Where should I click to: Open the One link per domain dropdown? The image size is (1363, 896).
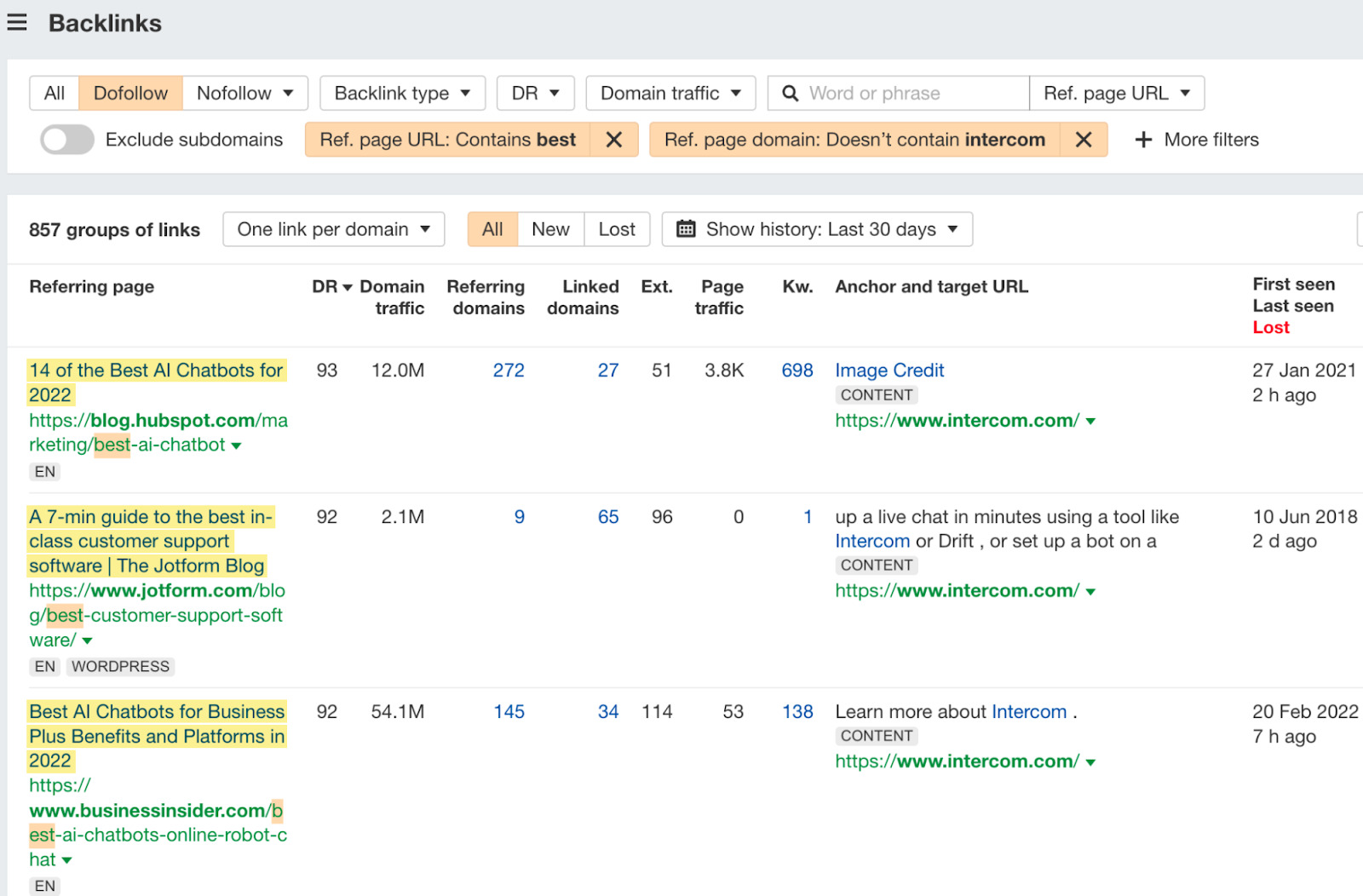coord(332,228)
